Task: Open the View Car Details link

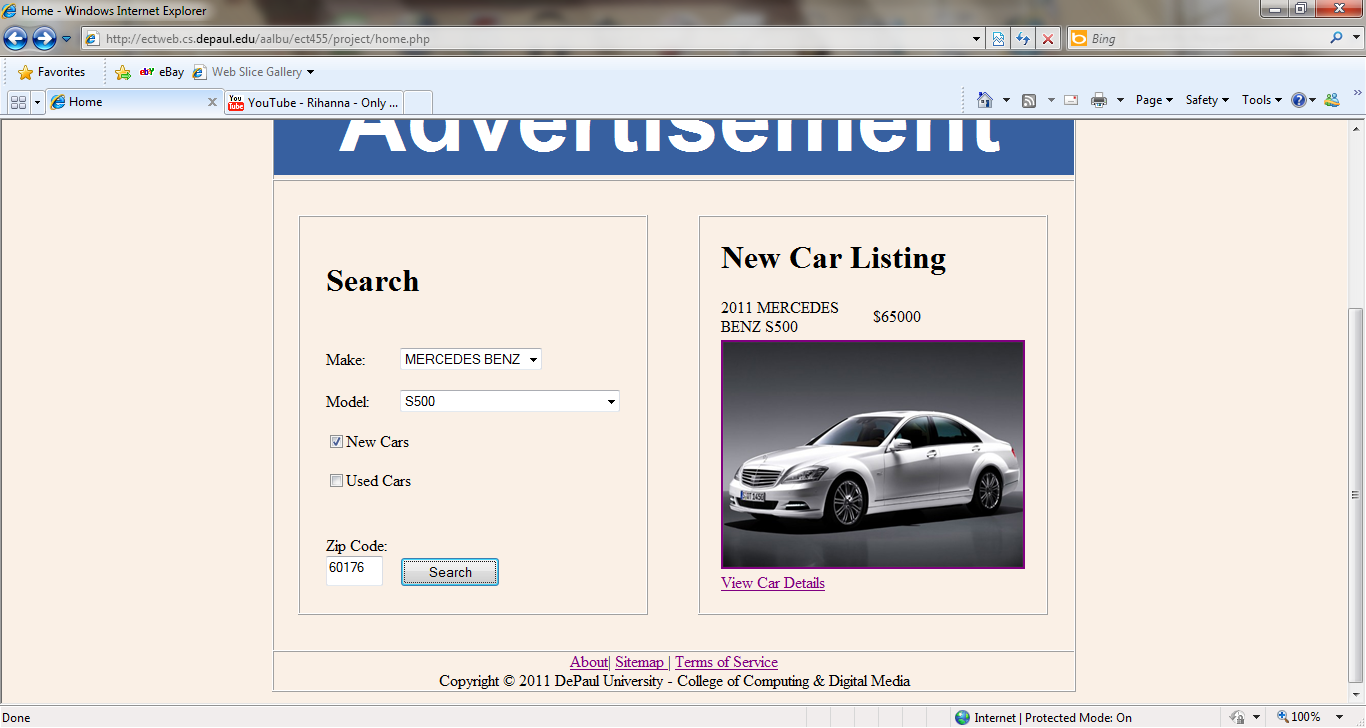Action: tap(773, 583)
